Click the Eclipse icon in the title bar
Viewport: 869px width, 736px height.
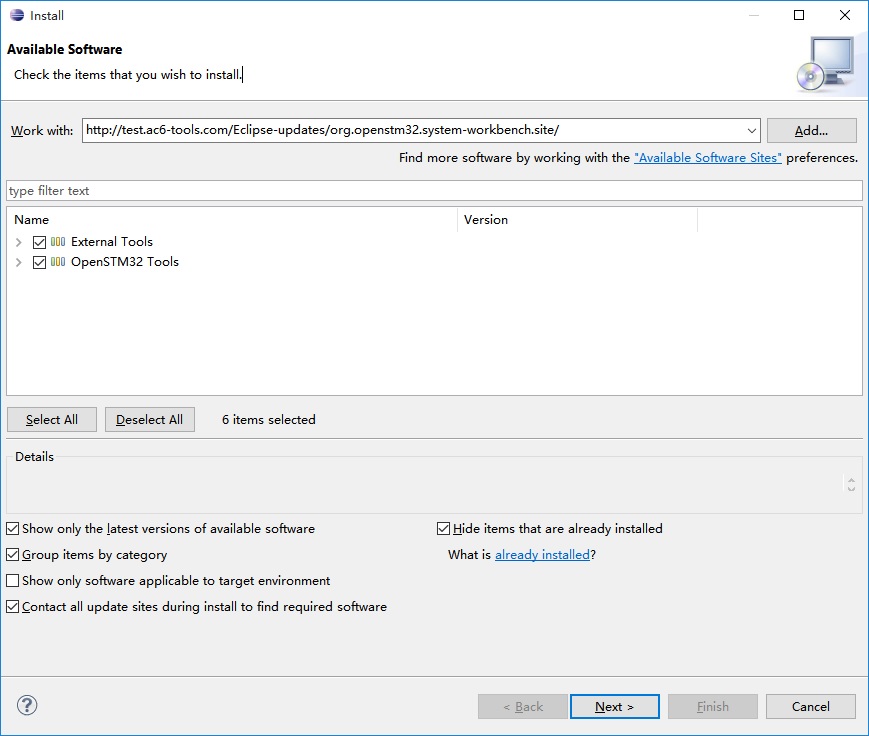[x=17, y=16]
